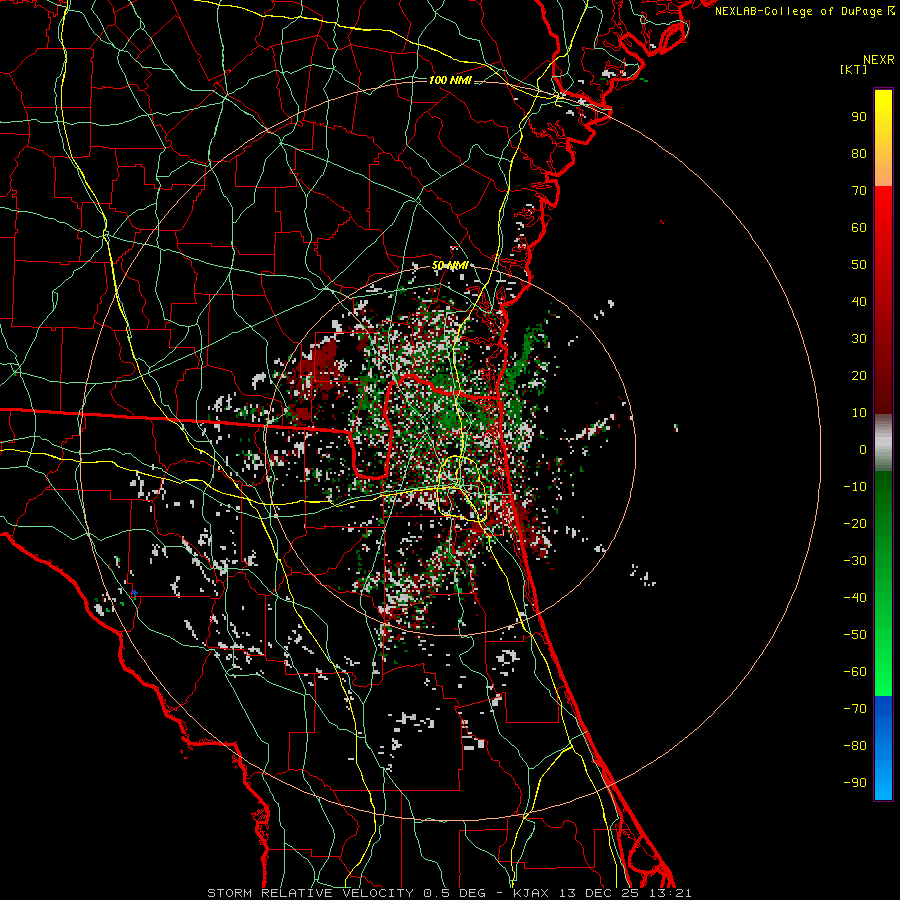Click the Storm Relative Velocity caption at the bottom
Viewport: 900px width, 900px height.
tap(310, 893)
